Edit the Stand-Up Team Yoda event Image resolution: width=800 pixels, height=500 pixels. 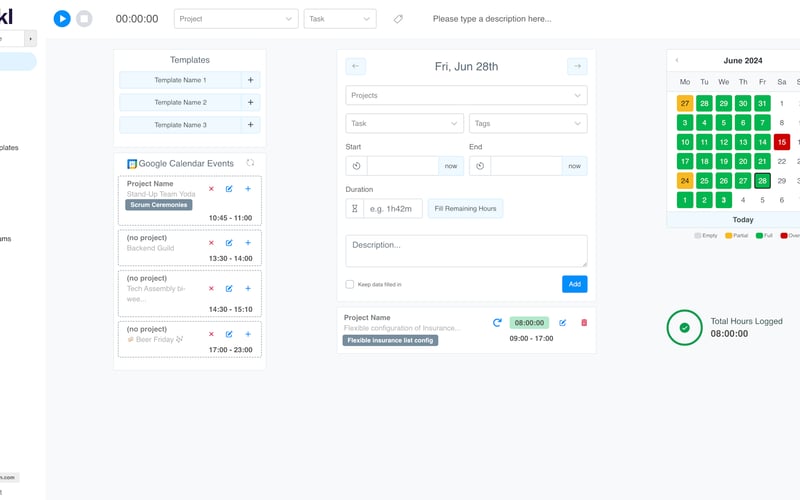click(x=229, y=189)
